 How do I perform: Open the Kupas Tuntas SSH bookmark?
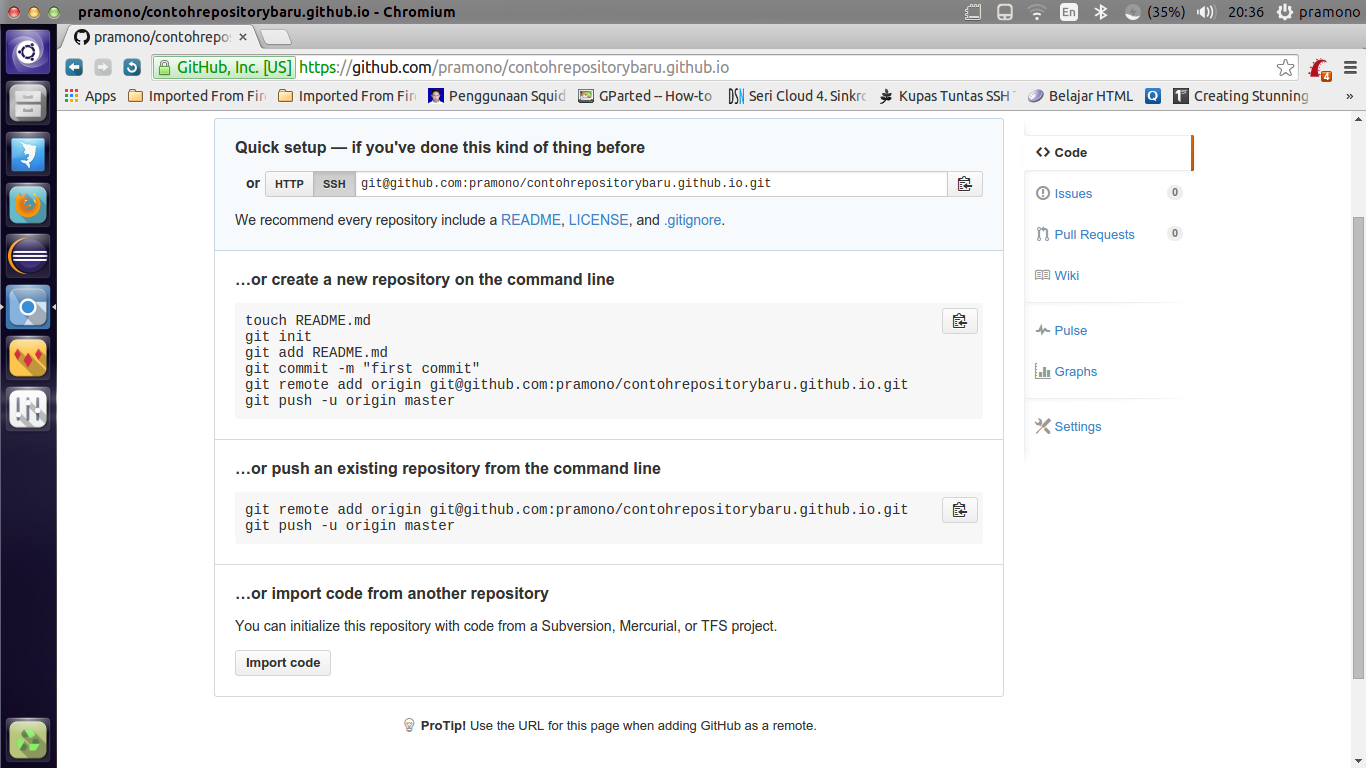(947, 96)
